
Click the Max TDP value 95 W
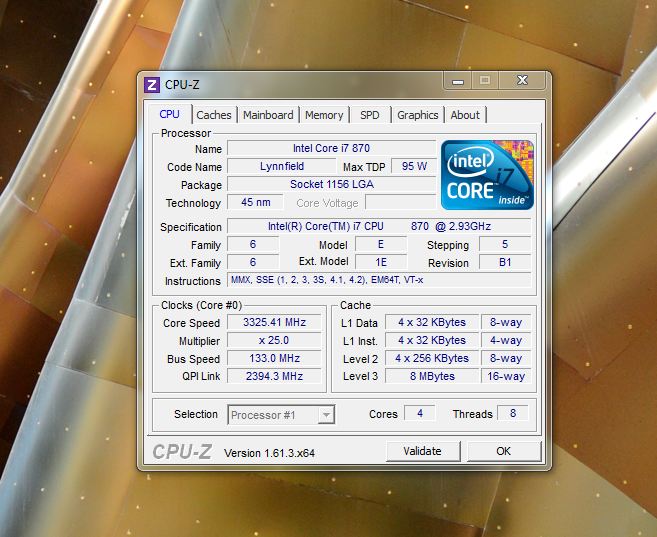[x=414, y=166]
